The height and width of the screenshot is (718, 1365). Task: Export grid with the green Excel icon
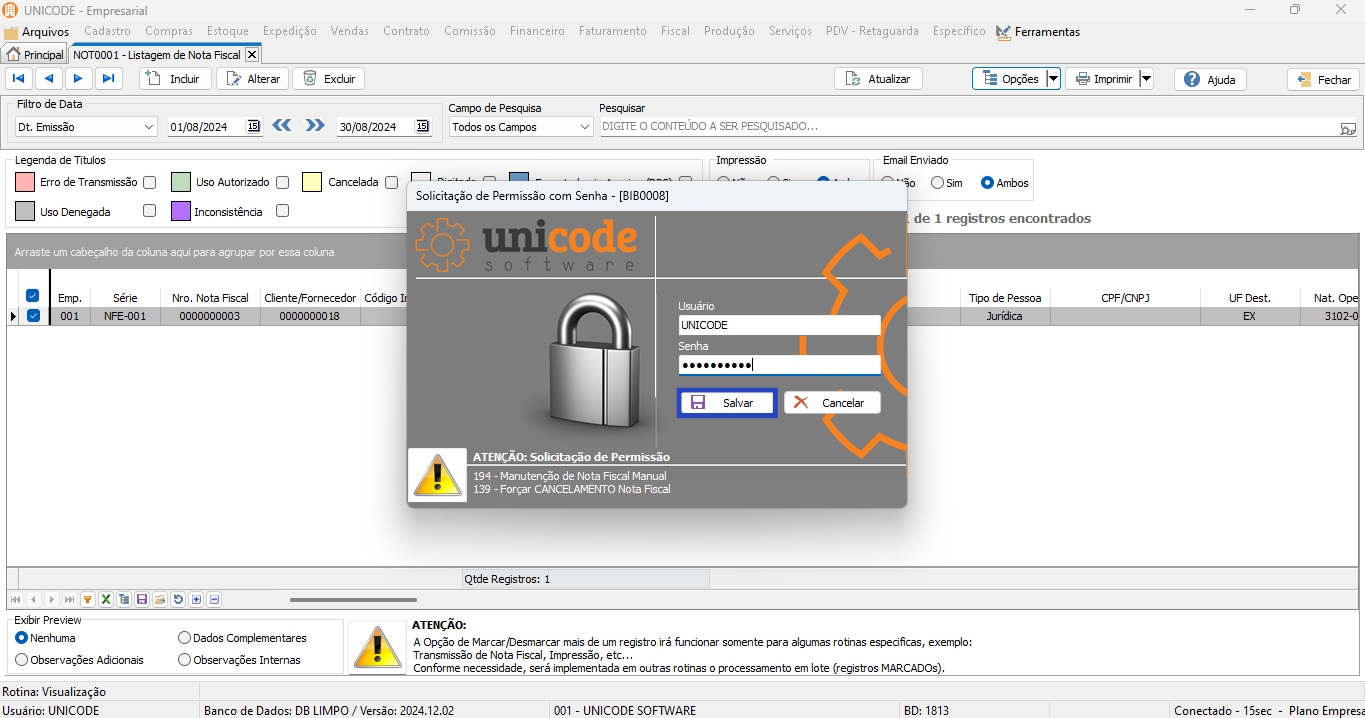coord(106,600)
